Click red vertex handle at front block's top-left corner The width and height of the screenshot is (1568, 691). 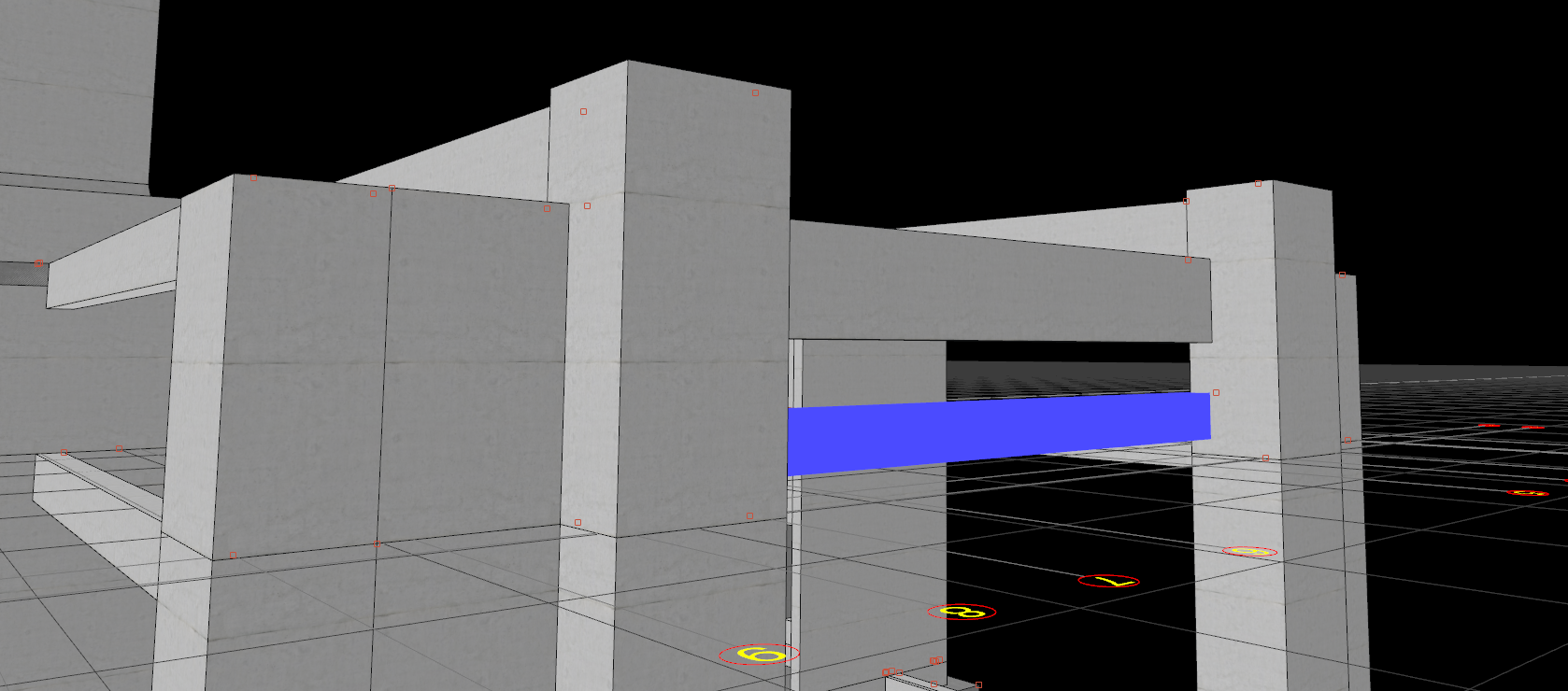pyautogui.click(x=253, y=177)
